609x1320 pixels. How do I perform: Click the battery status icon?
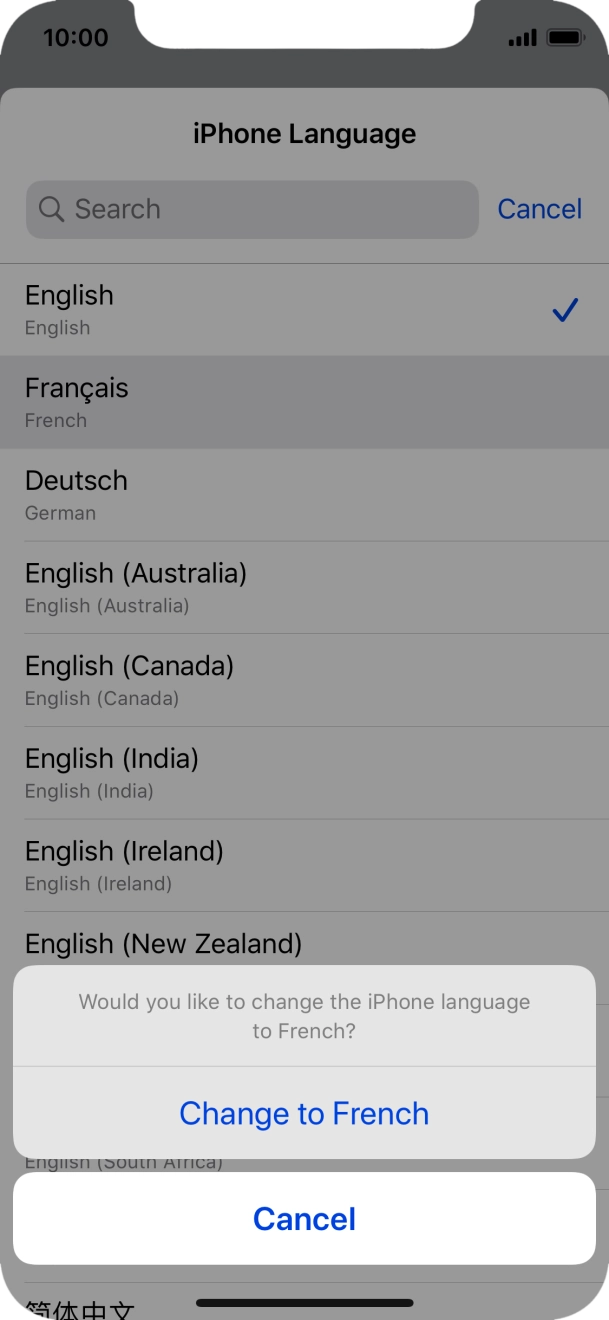tap(561, 35)
